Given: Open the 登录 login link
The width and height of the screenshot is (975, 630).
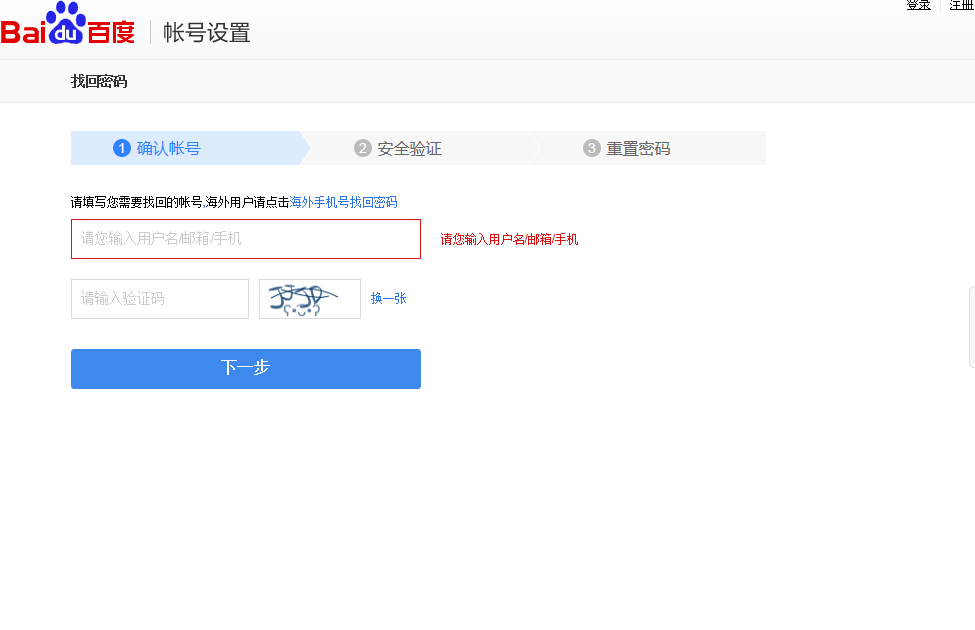Looking at the screenshot, I should (x=918, y=4).
